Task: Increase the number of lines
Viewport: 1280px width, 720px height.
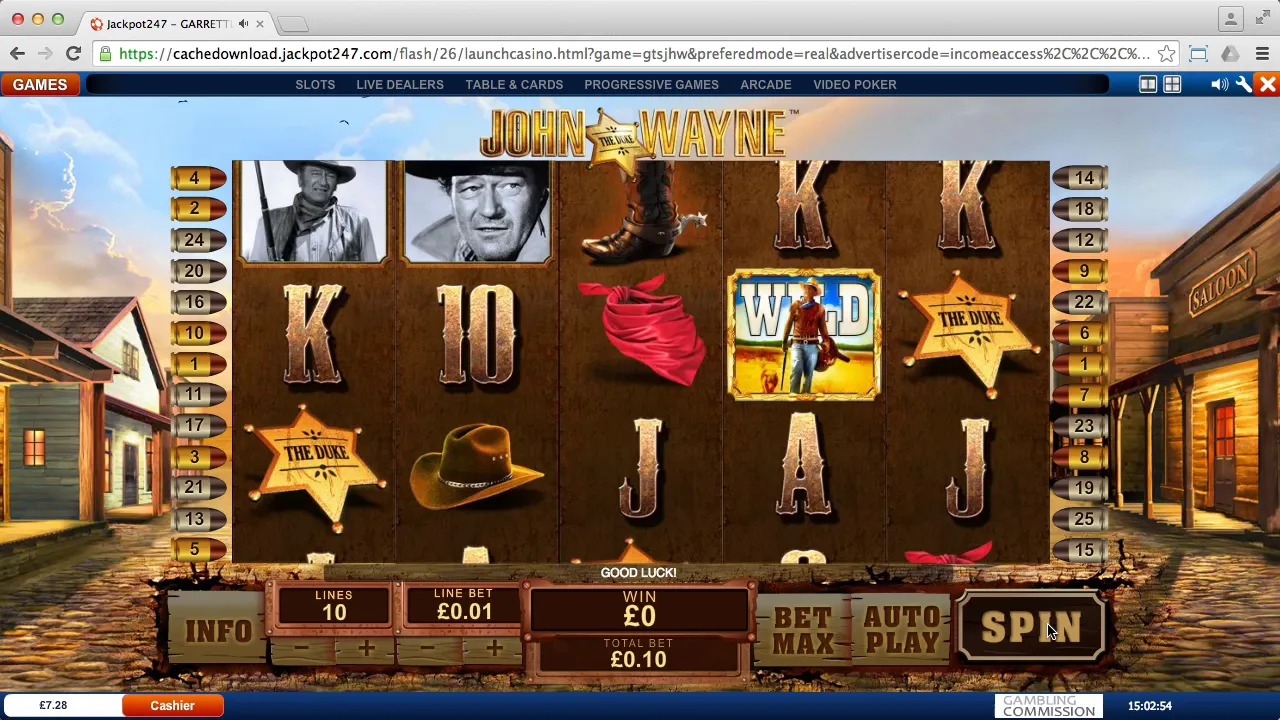Action: (x=366, y=649)
